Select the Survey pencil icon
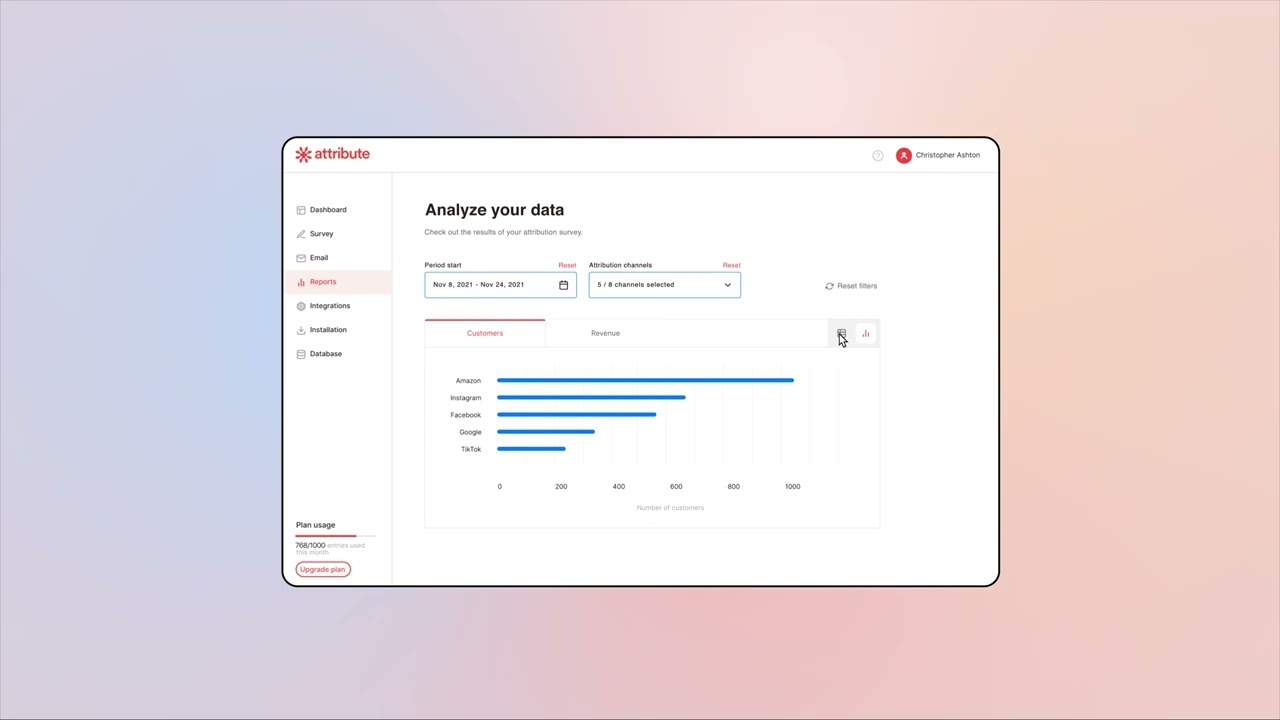The height and width of the screenshot is (720, 1280). pyautogui.click(x=301, y=233)
